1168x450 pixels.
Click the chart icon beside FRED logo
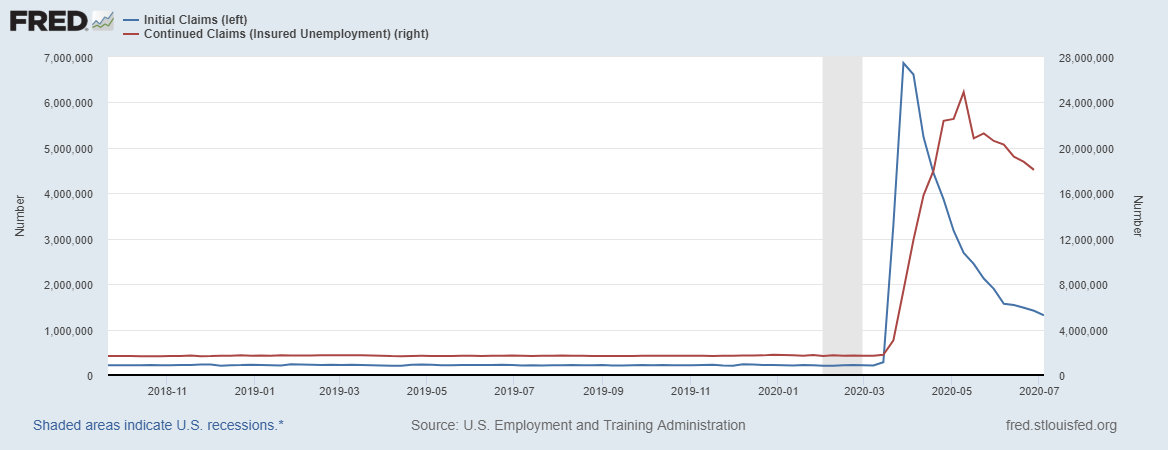click(101, 20)
